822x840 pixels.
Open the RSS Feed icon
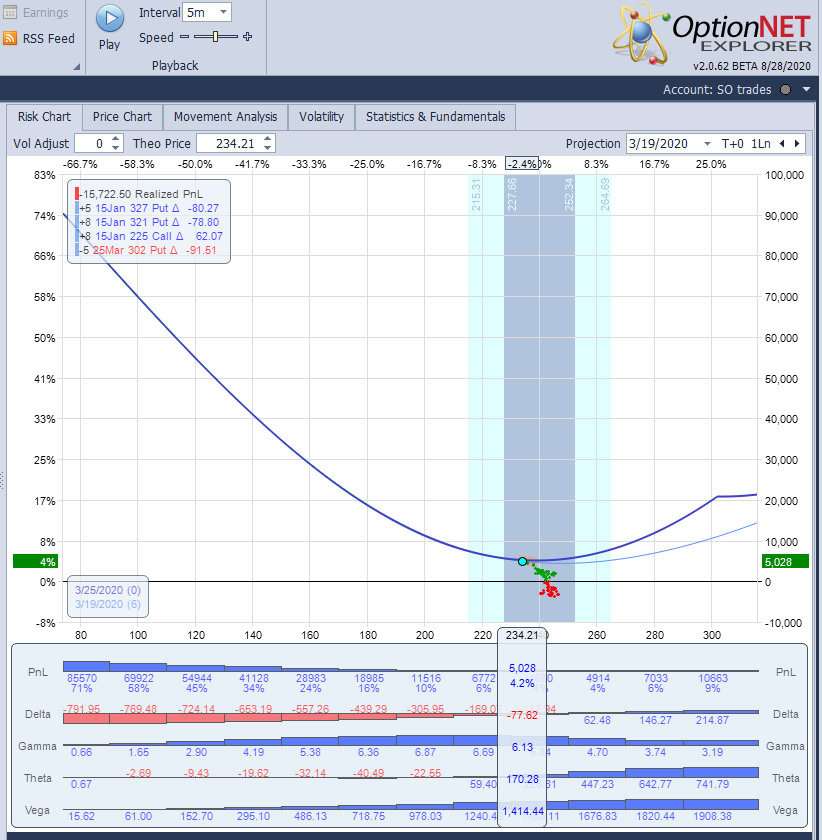pos(10,38)
